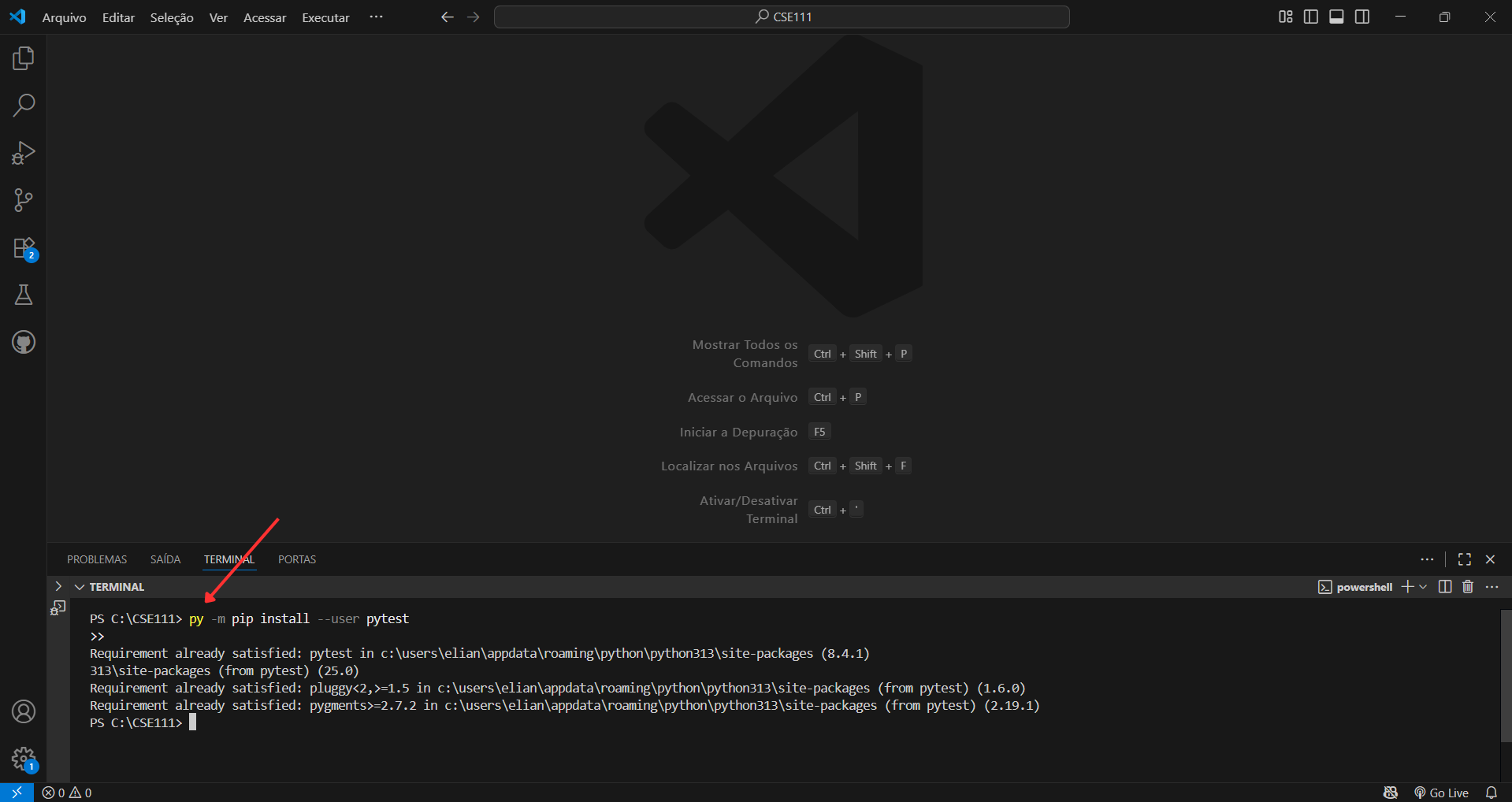This screenshot has height=802, width=1512.
Task: Open remote window status bar button
Action: [17, 793]
